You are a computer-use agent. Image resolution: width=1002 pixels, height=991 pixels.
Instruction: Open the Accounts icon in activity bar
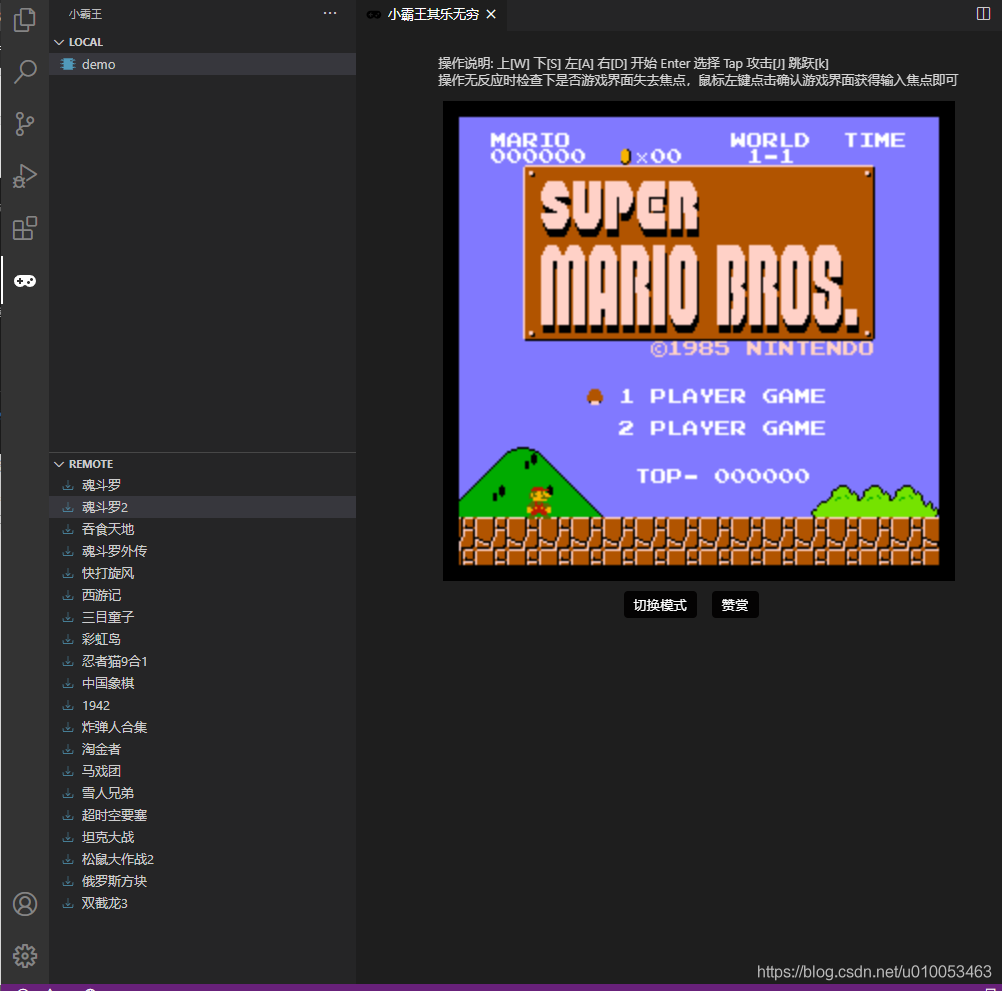tap(24, 904)
